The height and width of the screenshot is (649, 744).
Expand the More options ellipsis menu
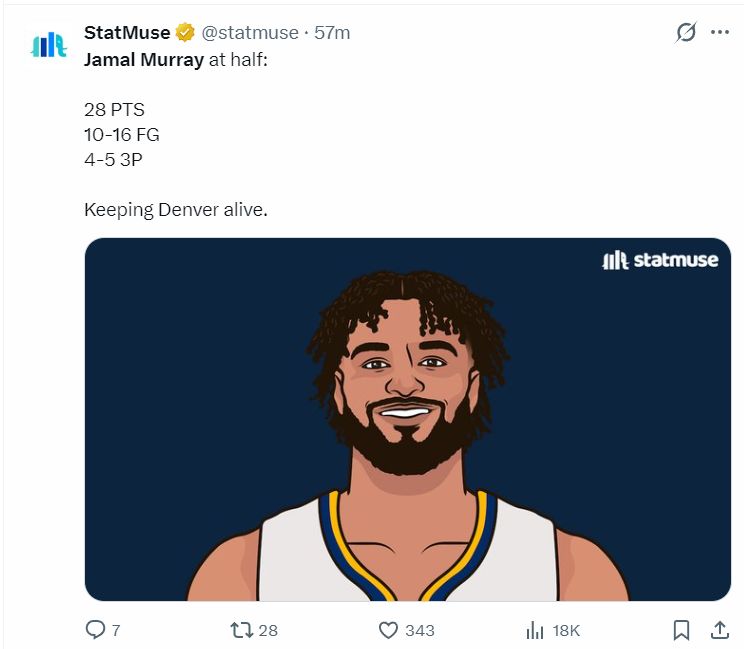coord(720,32)
